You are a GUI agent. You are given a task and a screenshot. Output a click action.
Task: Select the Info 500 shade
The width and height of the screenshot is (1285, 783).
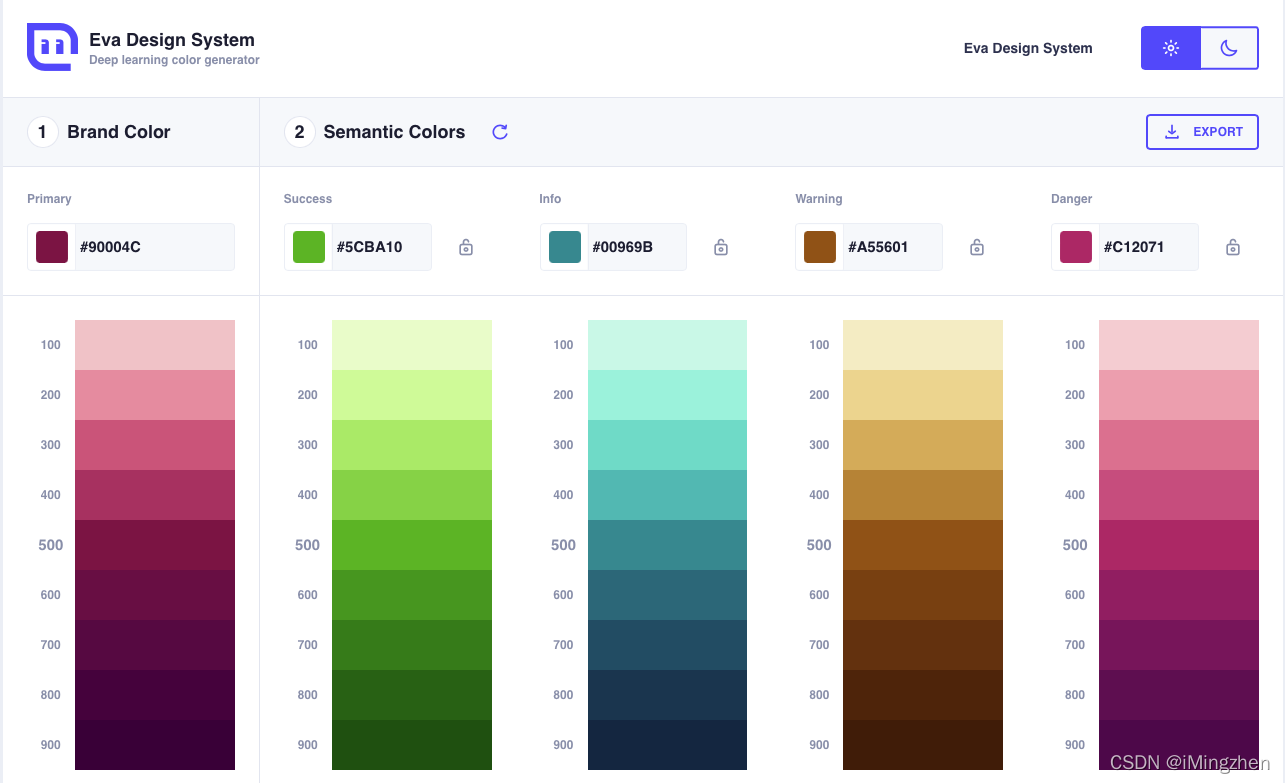click(667, 545)
